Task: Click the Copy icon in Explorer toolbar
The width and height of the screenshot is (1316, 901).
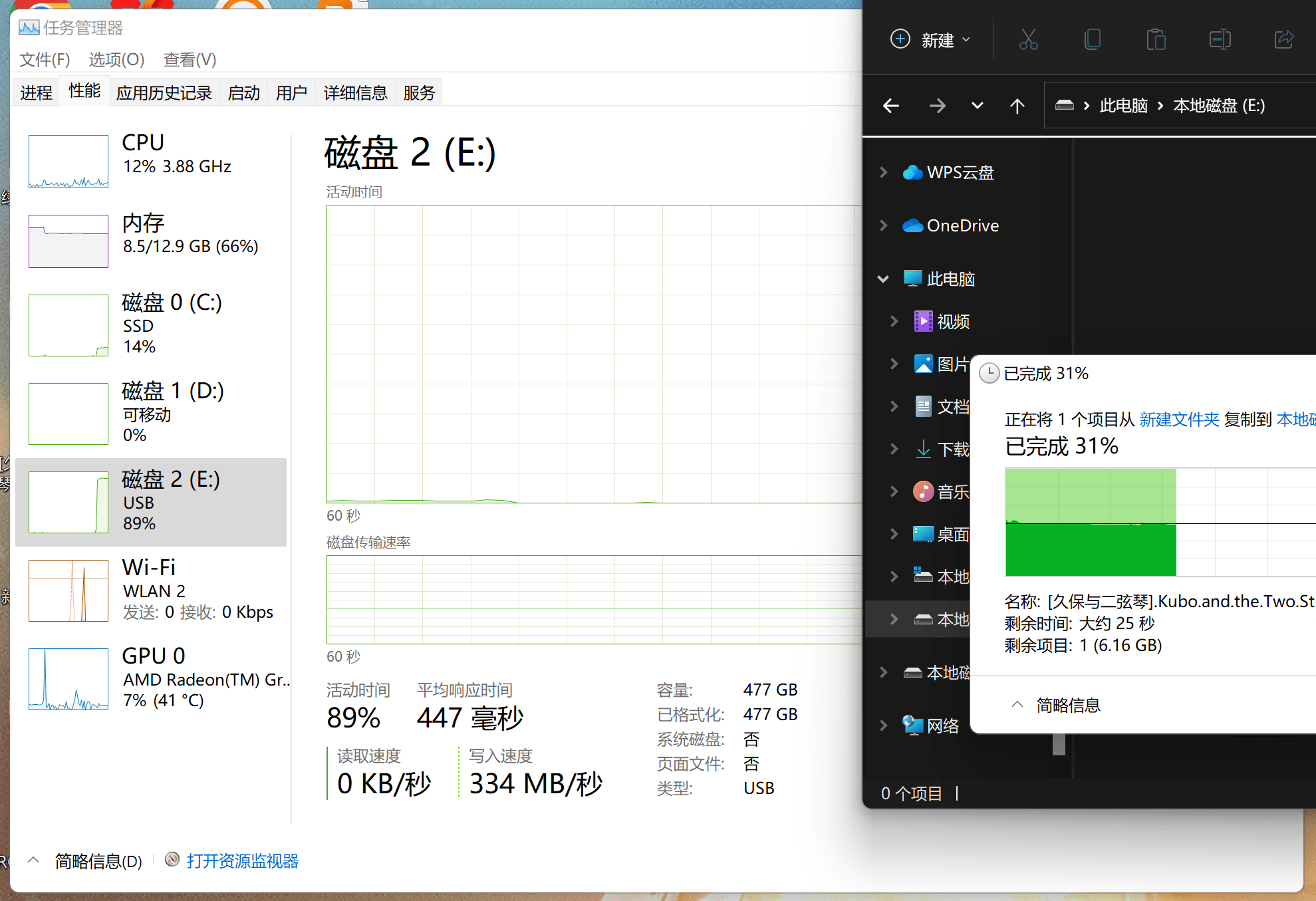Action: (1092, 40)
